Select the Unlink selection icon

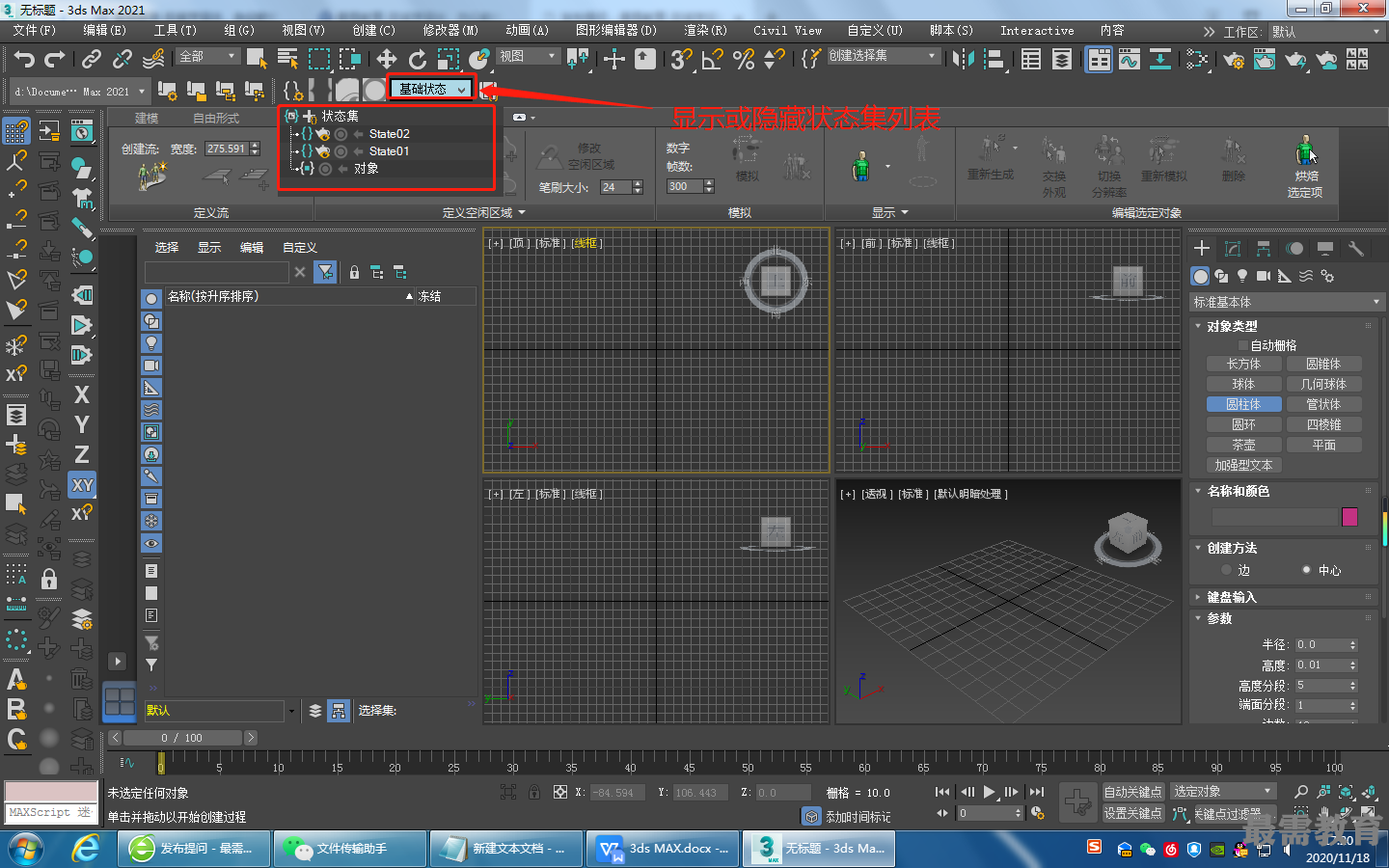tap(123, 59)
